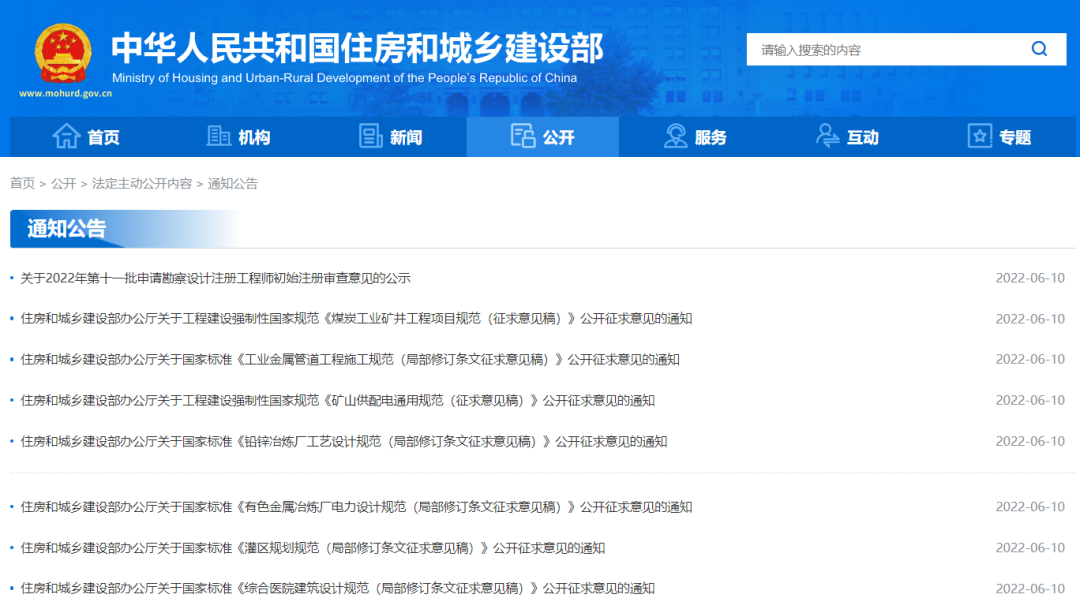Image resolution: width=1080 pixels, height=613 pixels.
Task: Click the star icon beside 专题
Action: 978,136
